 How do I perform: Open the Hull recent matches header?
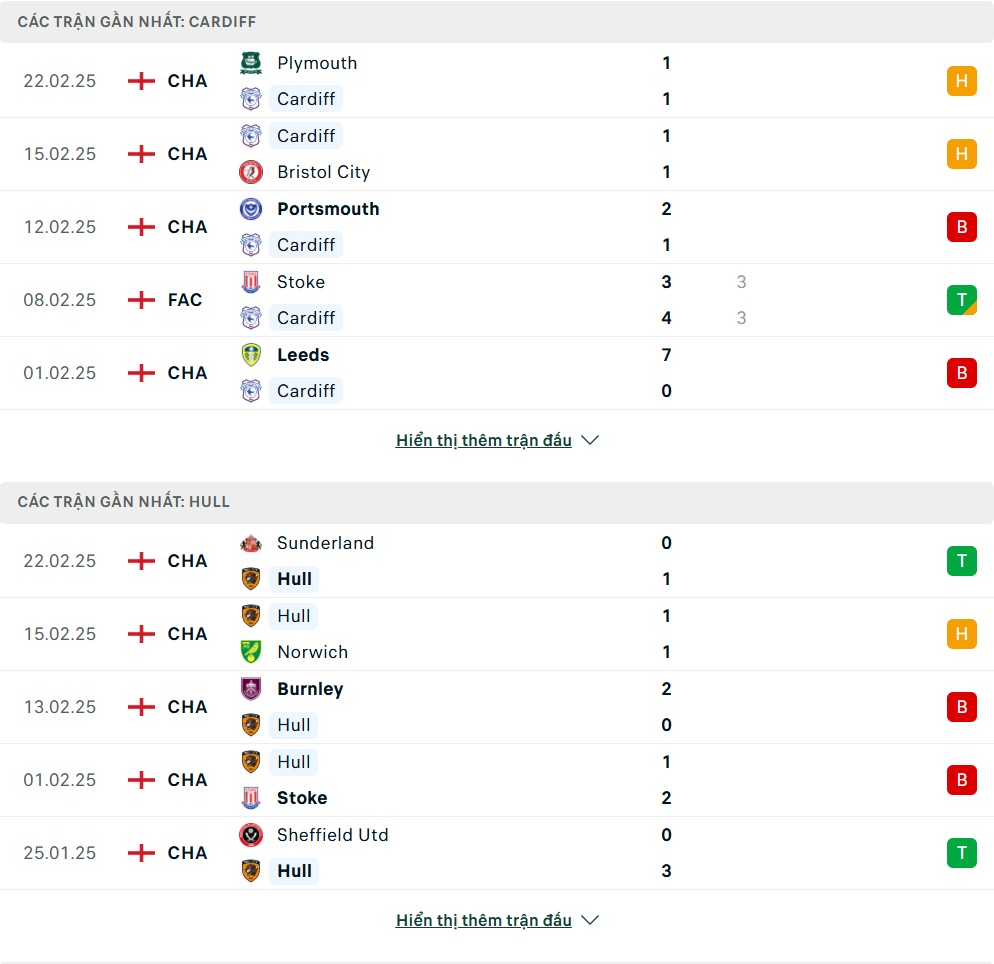click(x=123, y=502)
